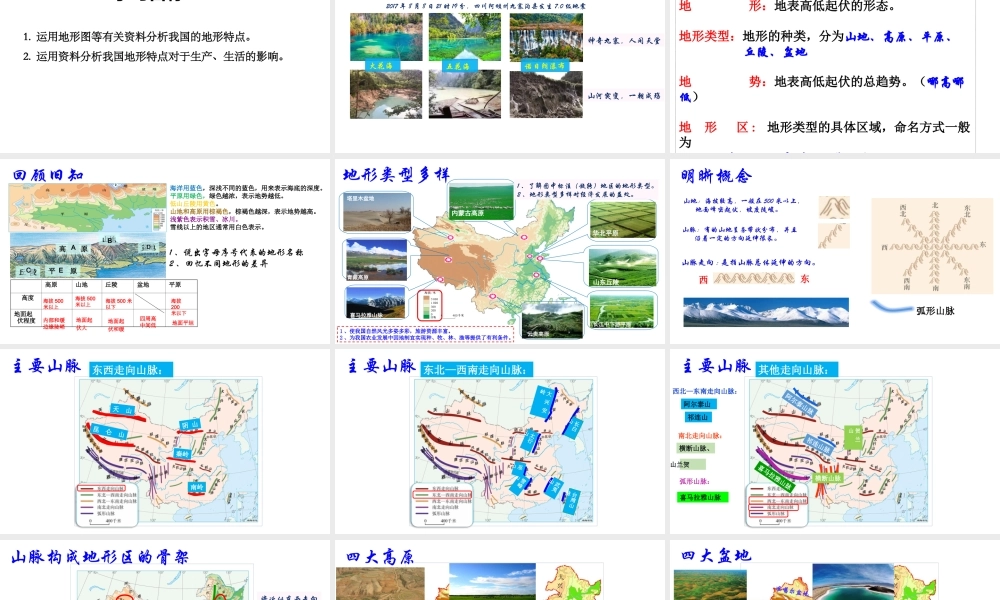Click the 西北—东南走向山脉 heading
This screenshot has height=600, width=1000.
704,390
